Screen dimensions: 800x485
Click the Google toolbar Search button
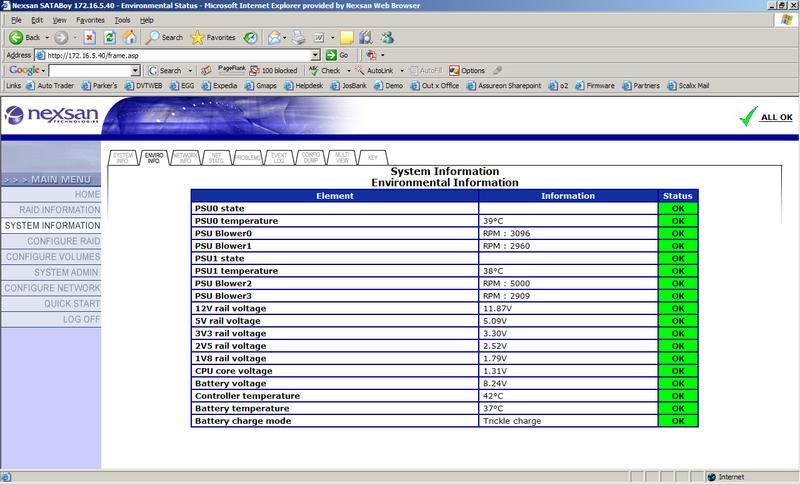[165, 70]
